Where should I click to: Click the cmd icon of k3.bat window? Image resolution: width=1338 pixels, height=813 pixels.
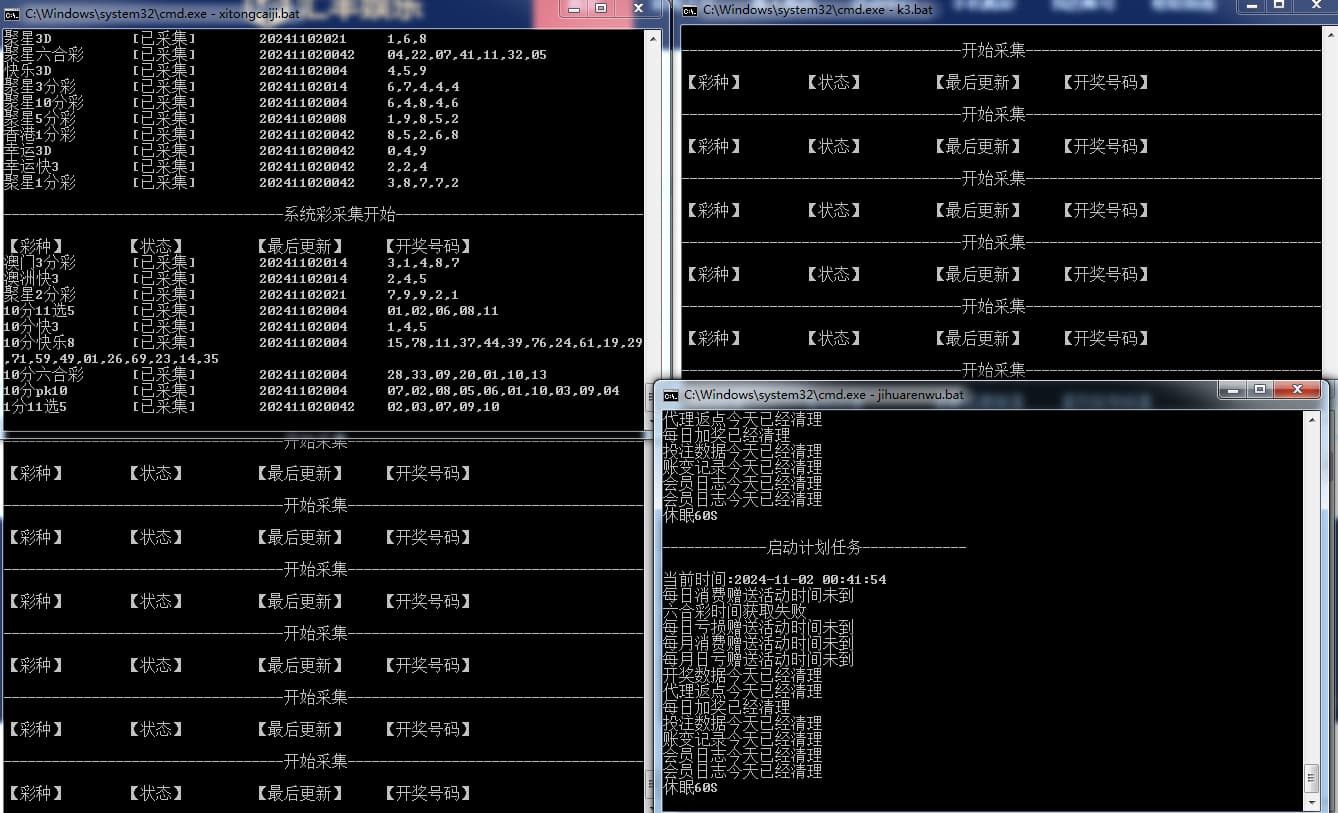click(x=690, y=10)
